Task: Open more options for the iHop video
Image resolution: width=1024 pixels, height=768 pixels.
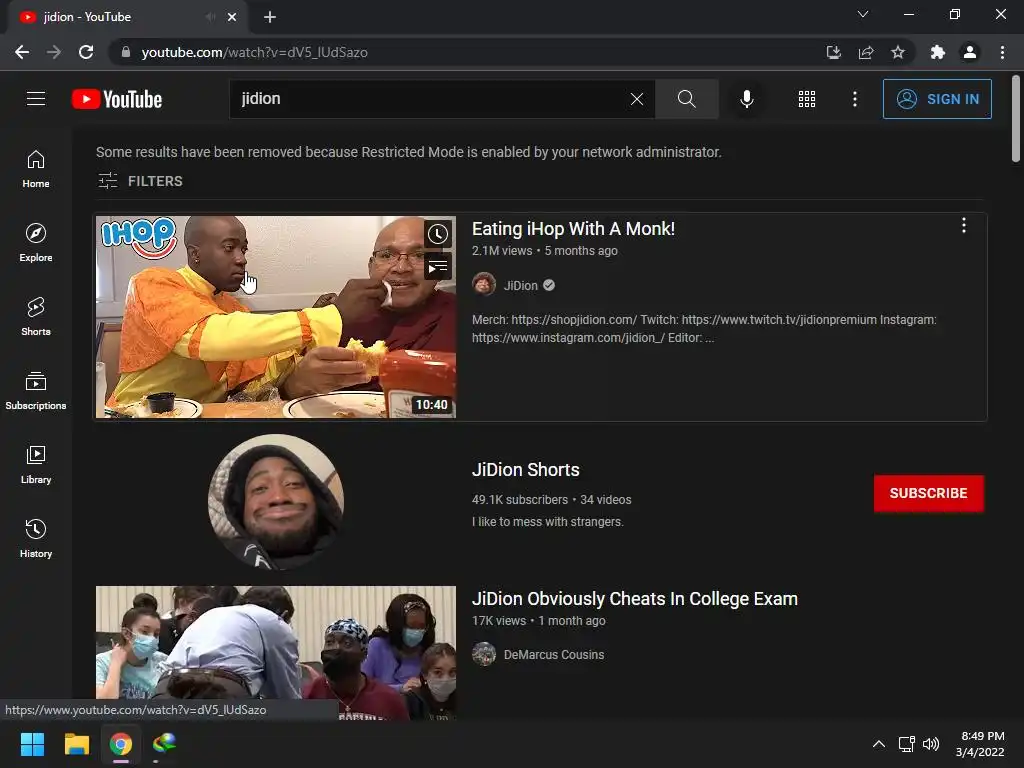Action: (963, 226)
